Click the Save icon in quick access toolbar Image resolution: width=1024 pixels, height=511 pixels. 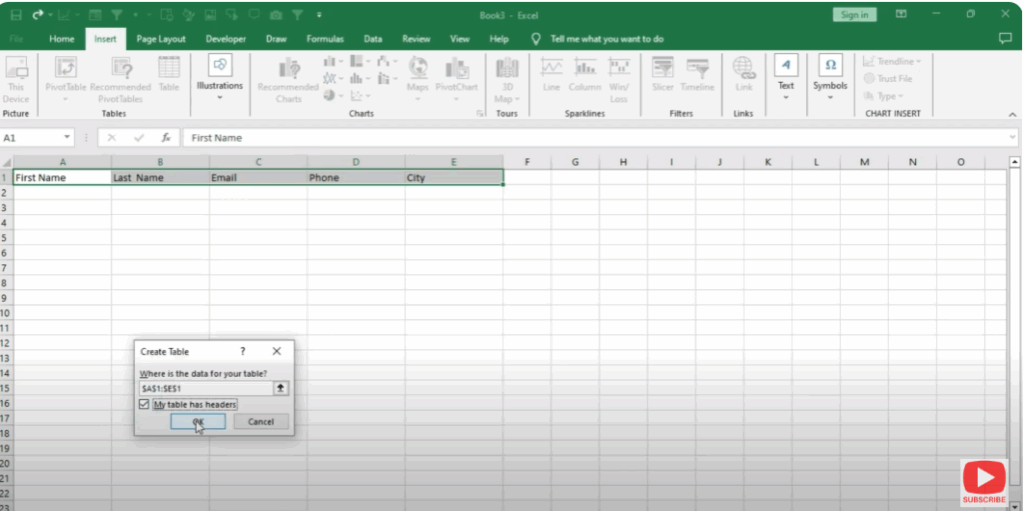15,14
